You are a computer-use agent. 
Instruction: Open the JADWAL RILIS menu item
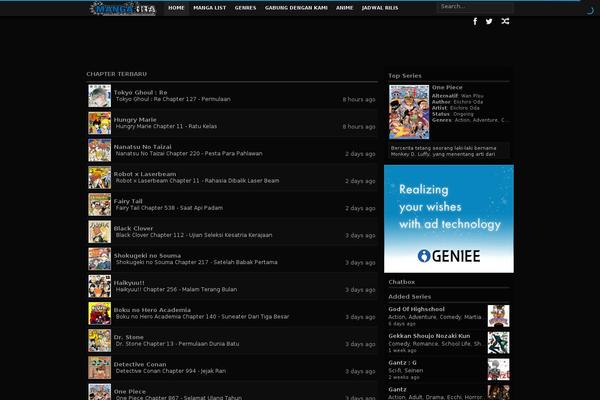(380, 8)
